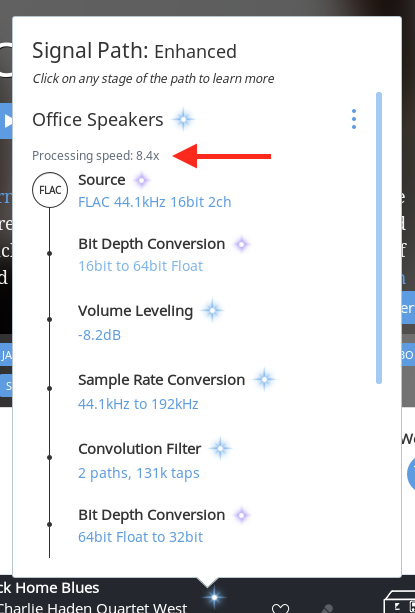Click the star beside Convolution Filter
Viewport: 415px width, 613px height.
click(x=220, y=448)
